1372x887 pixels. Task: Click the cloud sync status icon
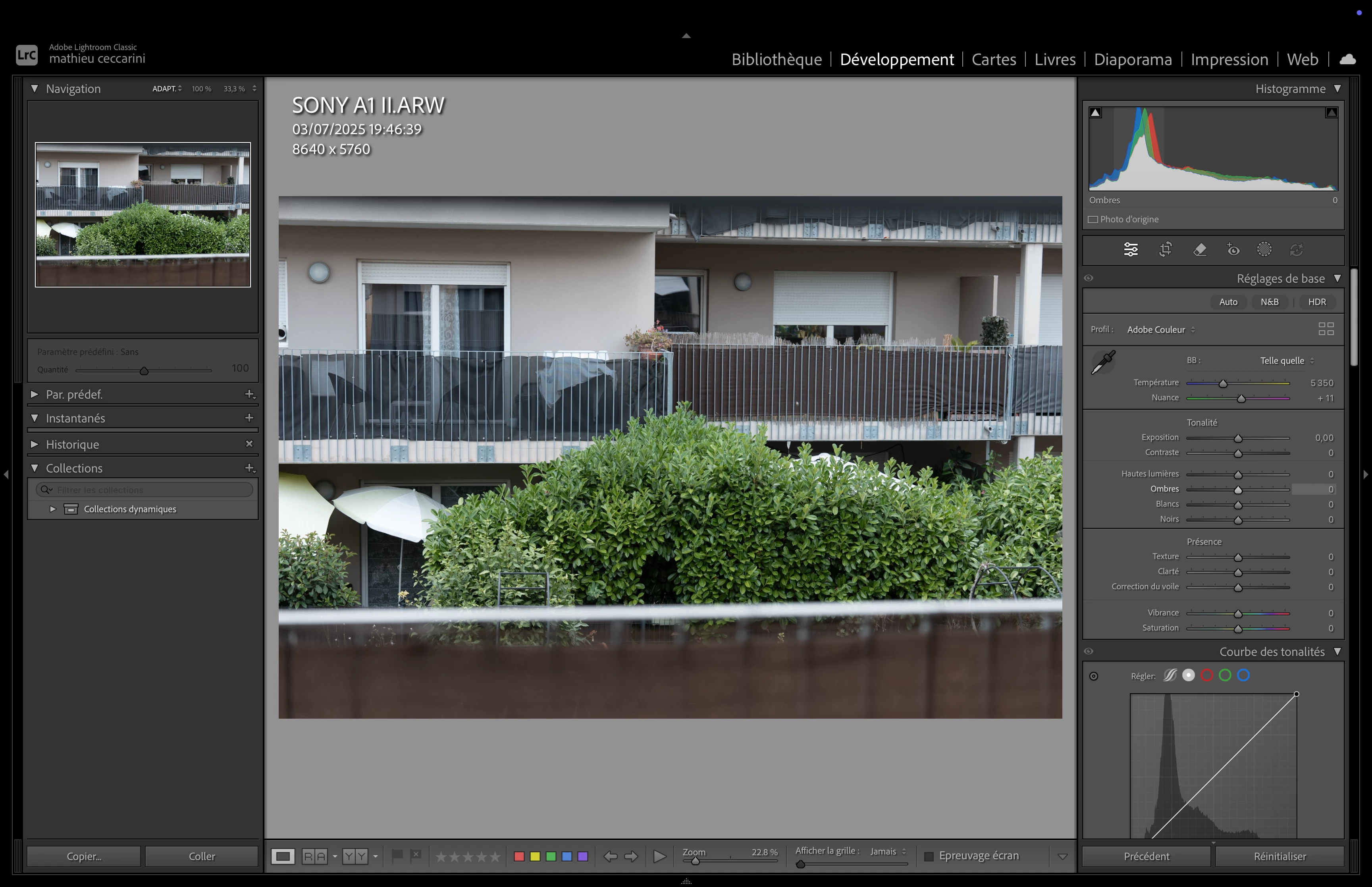[1348, 59]
